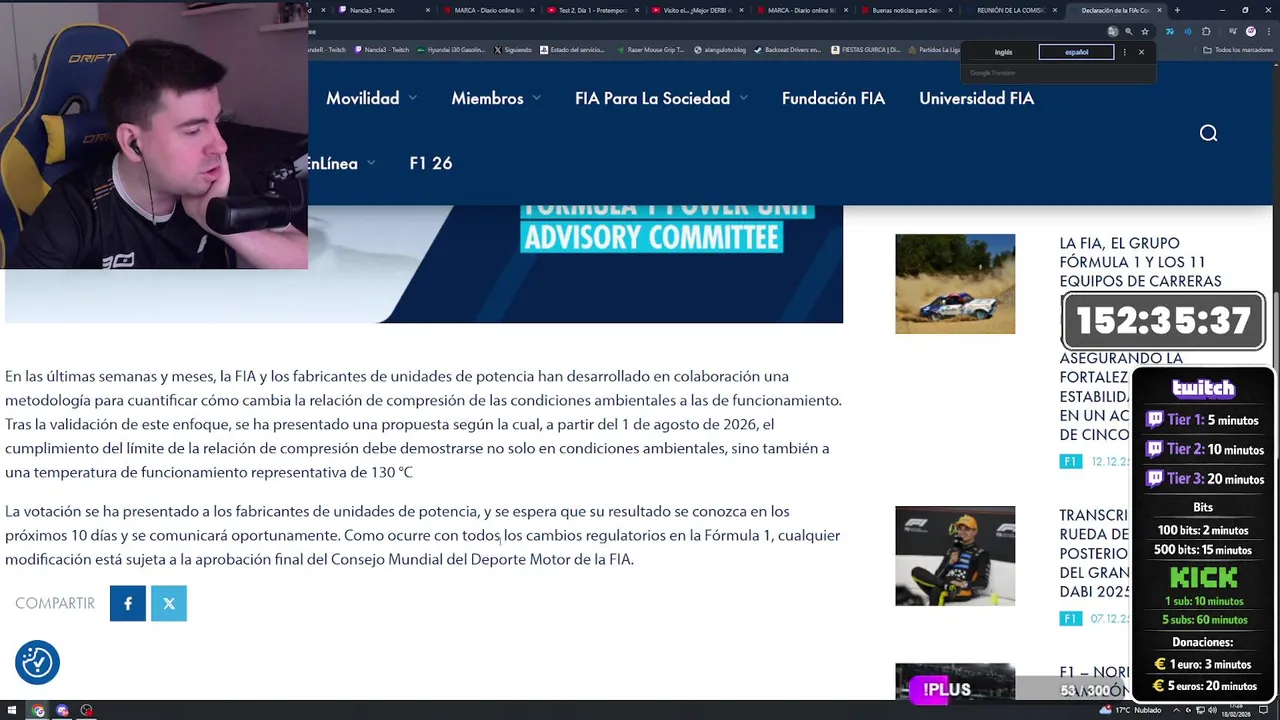Expand the EnLínea menu chevron
The width and height of the screenshot is (1280, 720).
click(371, 164)
